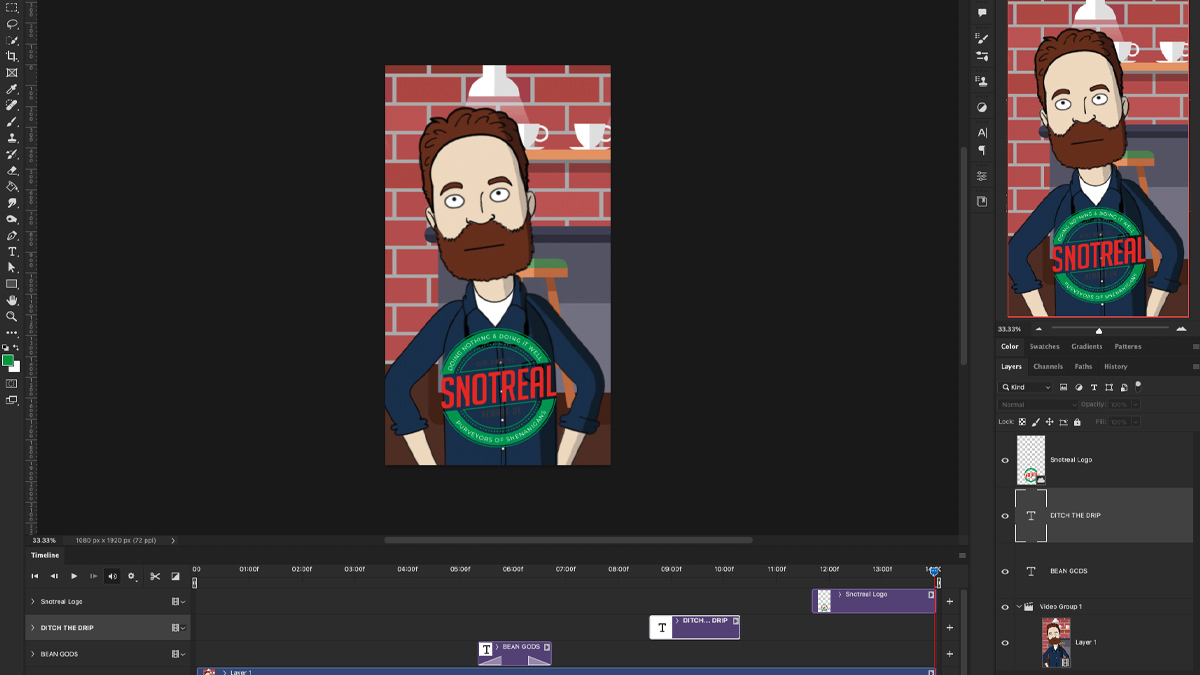Hide the BEAN GODS layer

pos(1005,571)
